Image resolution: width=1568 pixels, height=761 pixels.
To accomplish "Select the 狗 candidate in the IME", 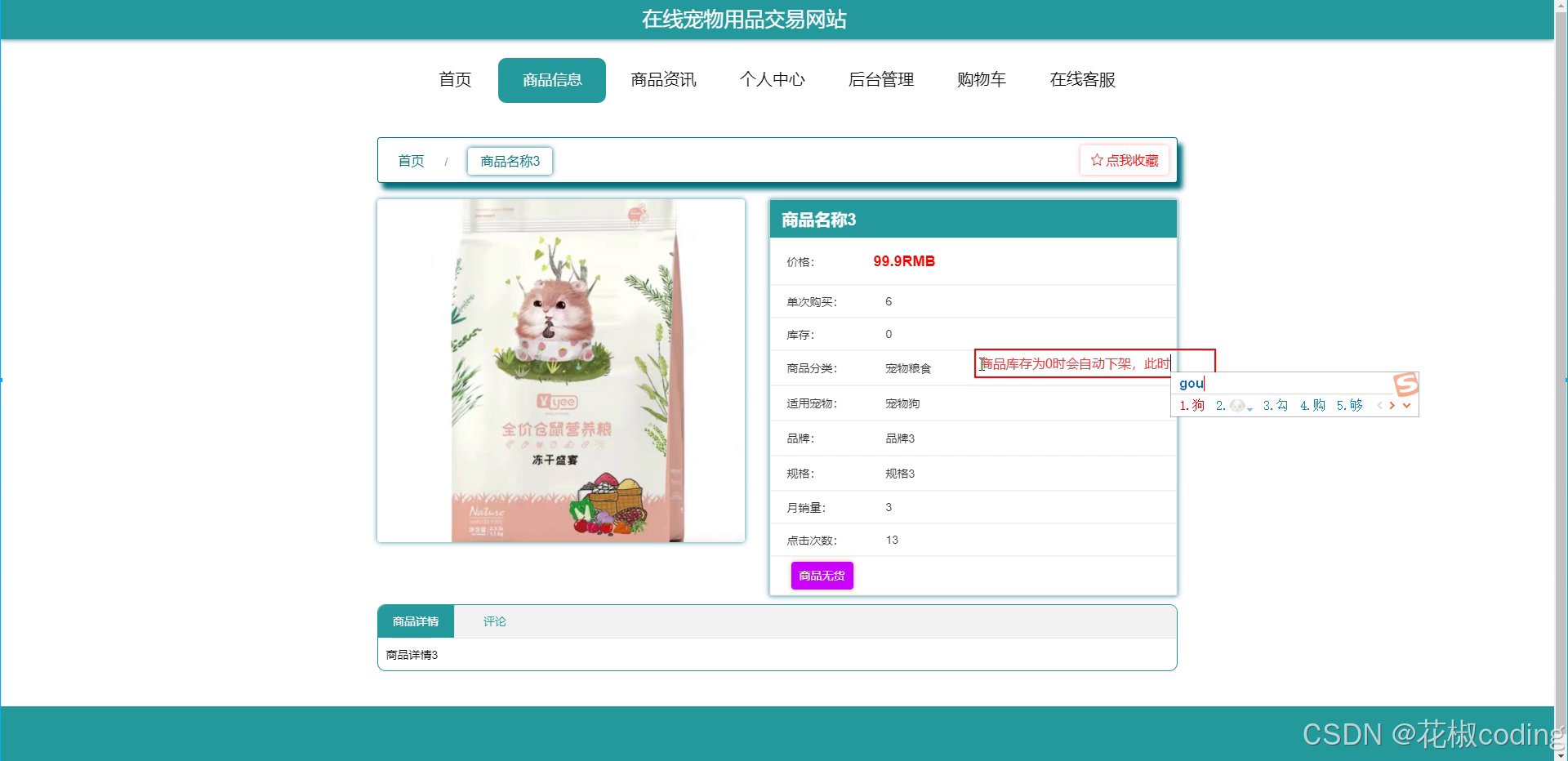I will tap(1196, 406).
